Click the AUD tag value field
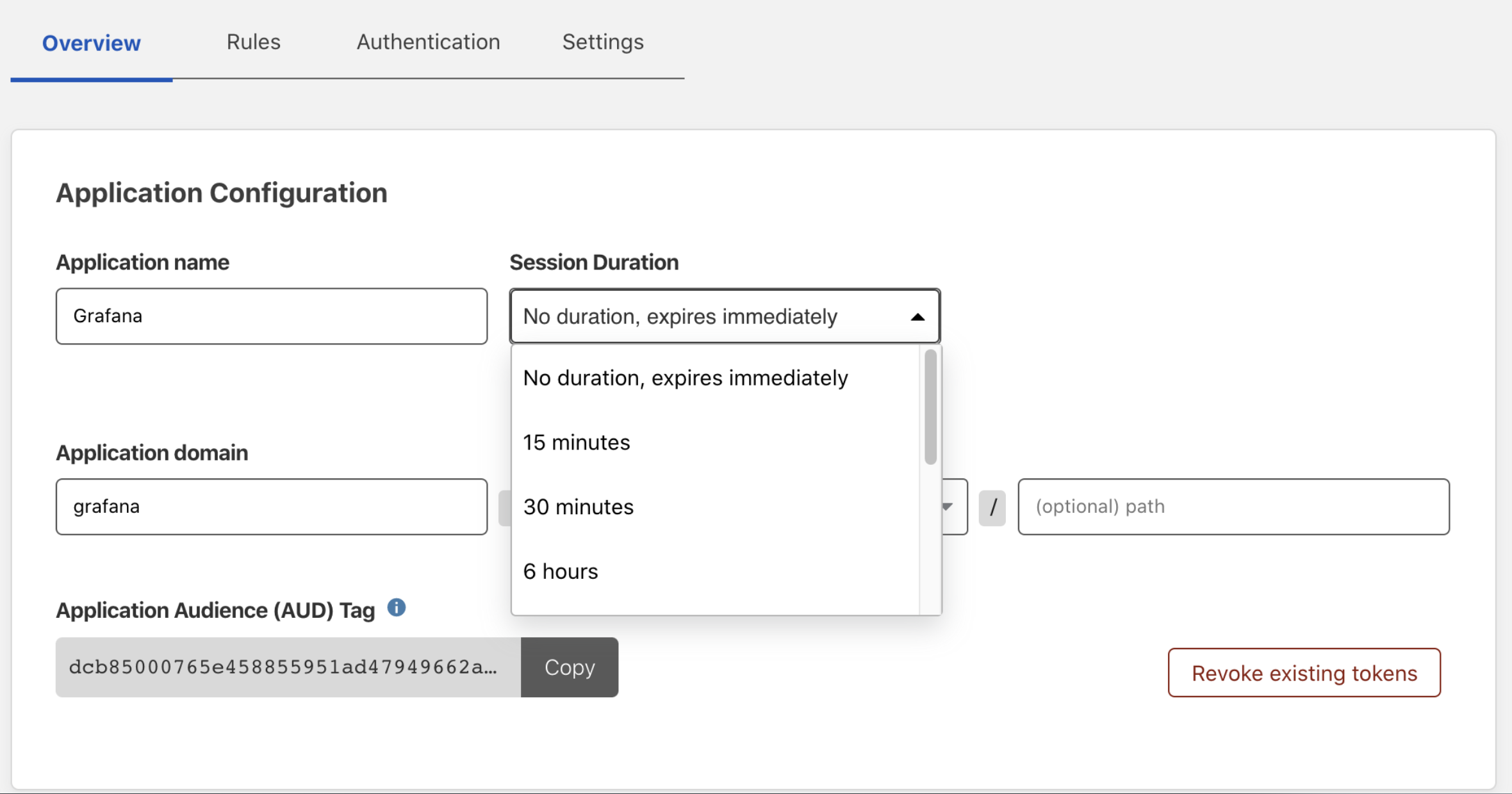1512x794 pixels. click(x=288, y=667)
